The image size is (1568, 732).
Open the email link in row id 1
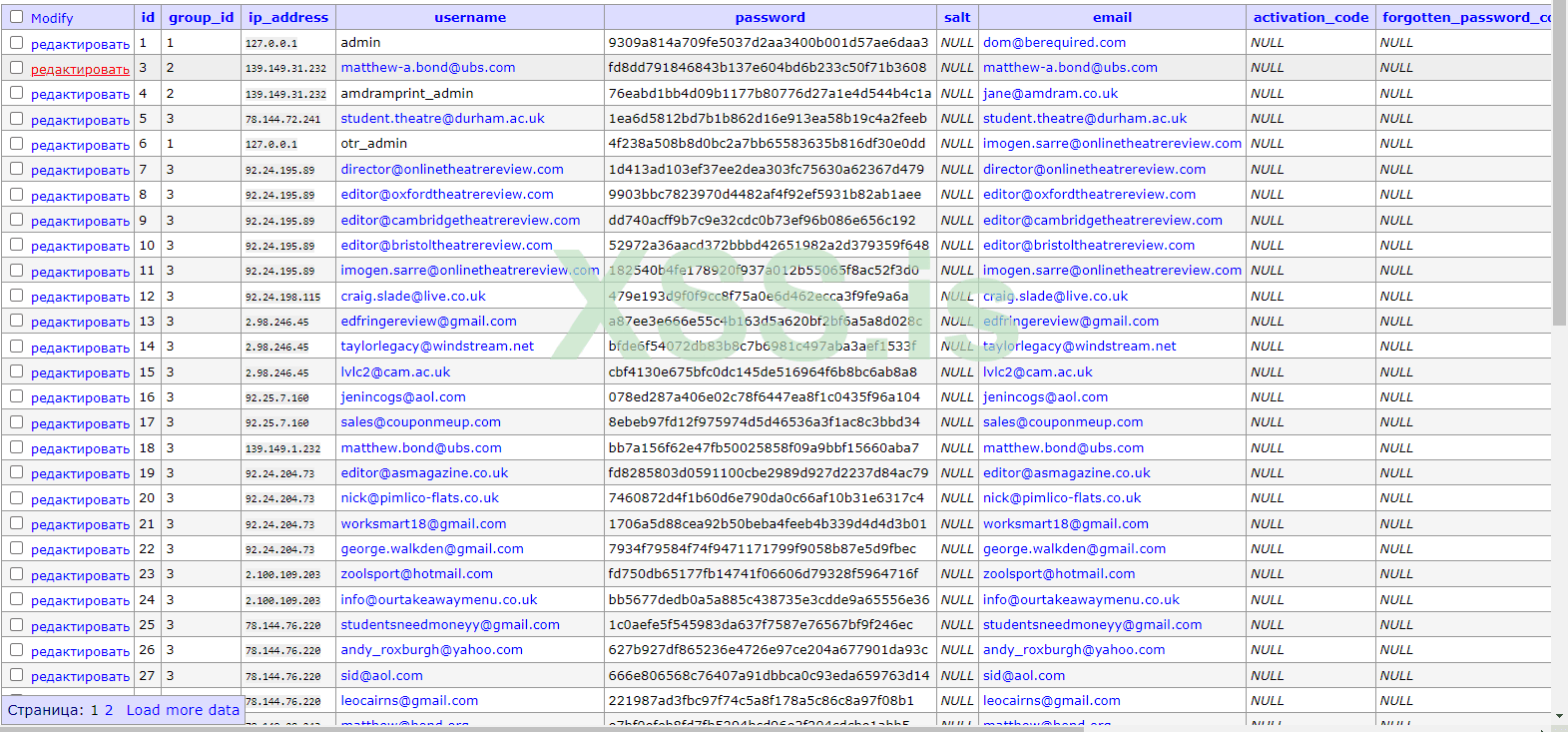[1054, 42]
